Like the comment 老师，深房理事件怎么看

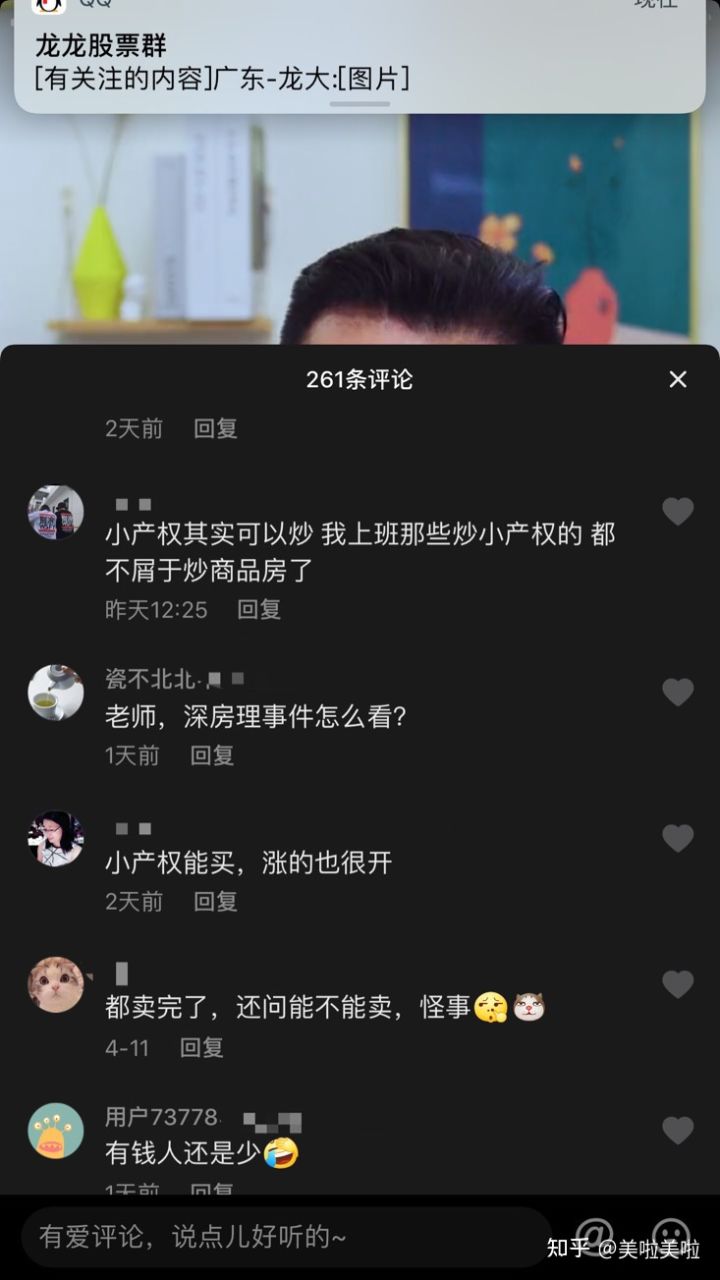(678, 692)
